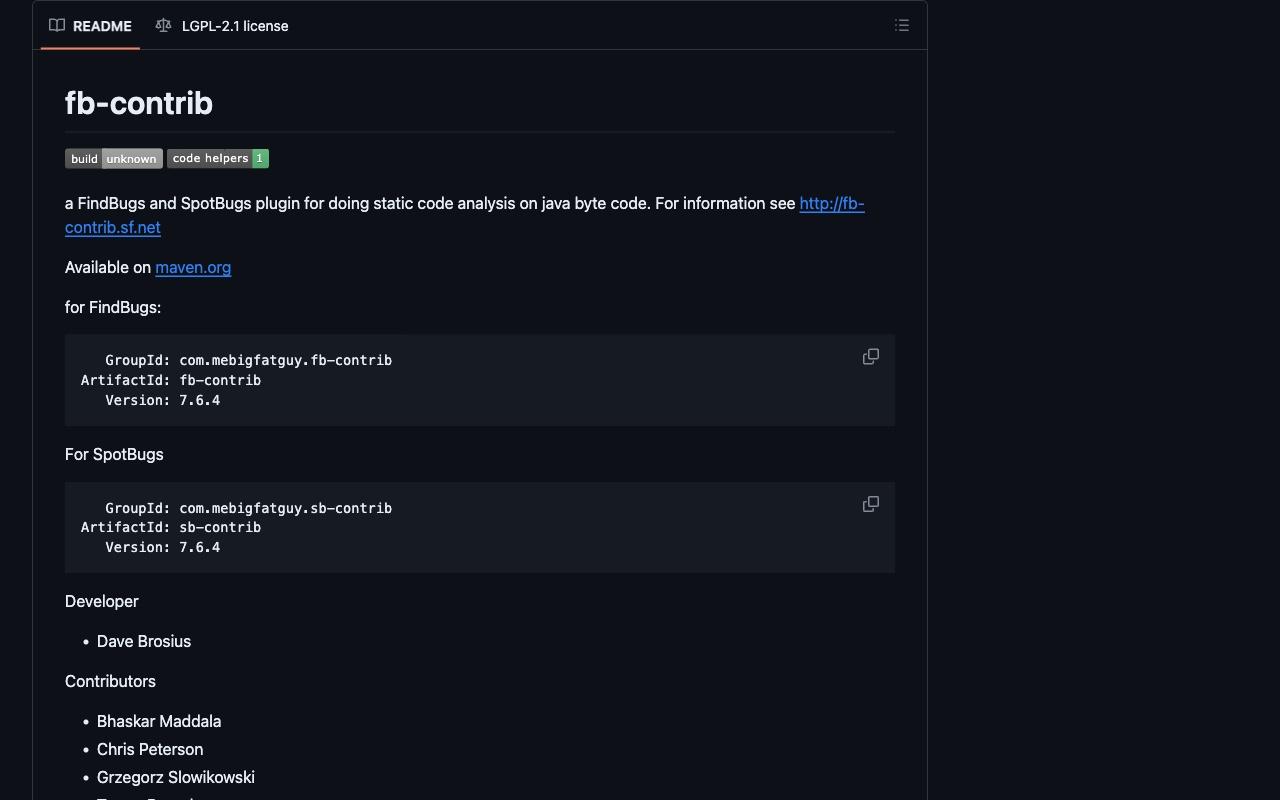The height and width of the screenshot is (800, 1280).
Task: Click 'GroupId: com.mebigfatguy.fb-contrib' line
Action: 248,360
